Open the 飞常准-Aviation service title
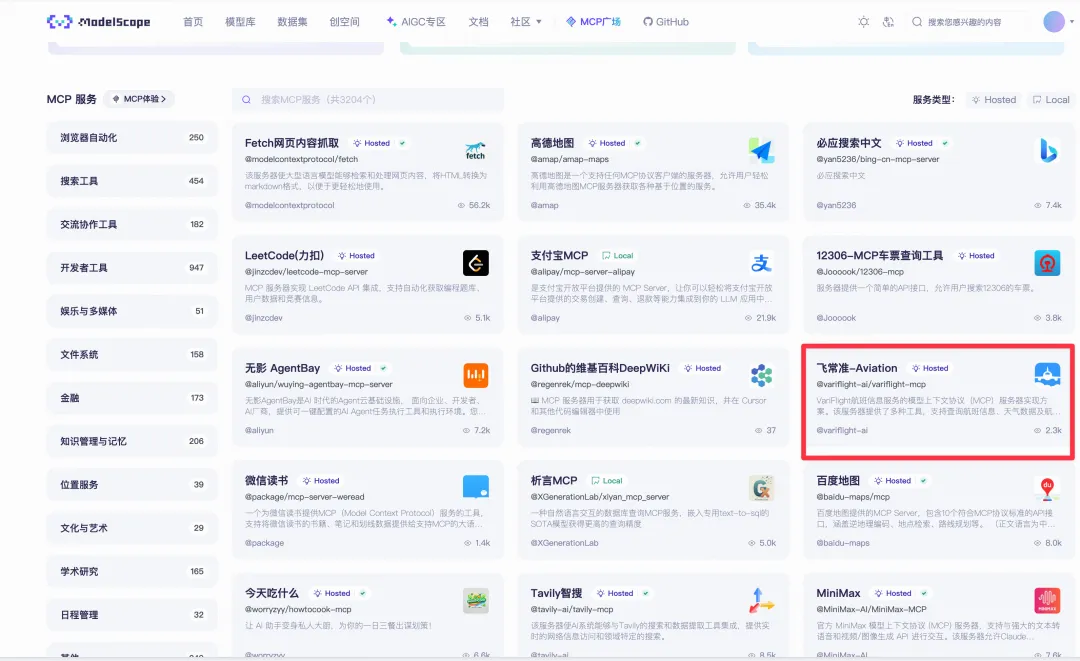1080x661 pixels. click(x=857, y=368)
